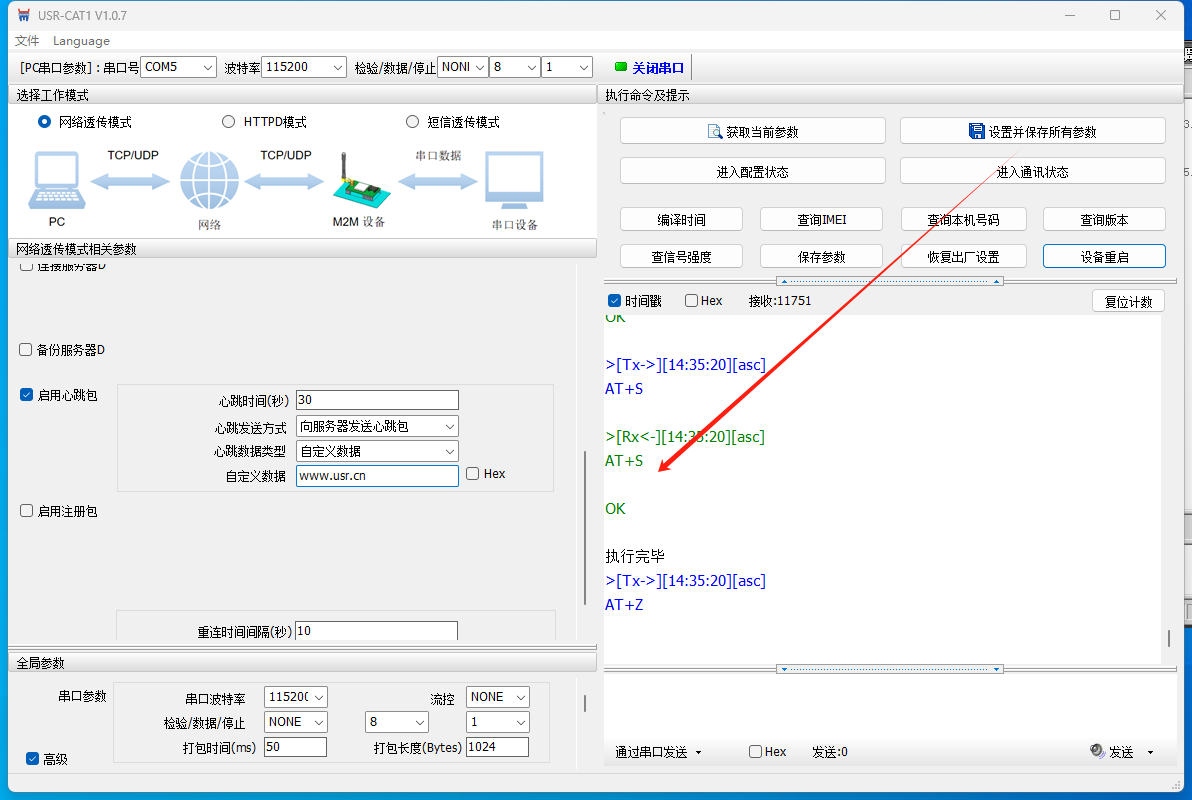
Task: Disable the 启用心跳包 checkbox
Action: 27,395
